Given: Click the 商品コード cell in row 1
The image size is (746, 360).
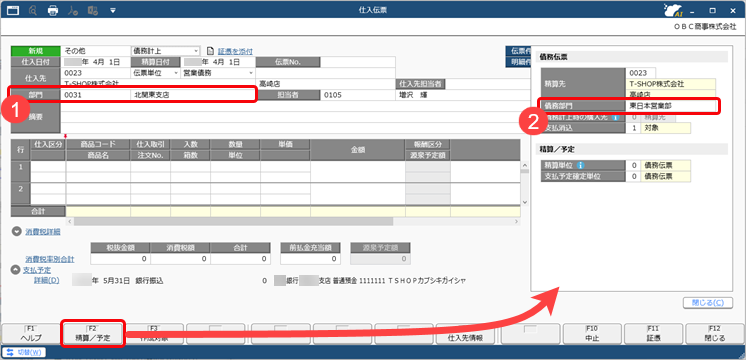Looking at the screenshot, I should [x=98, y=166].
